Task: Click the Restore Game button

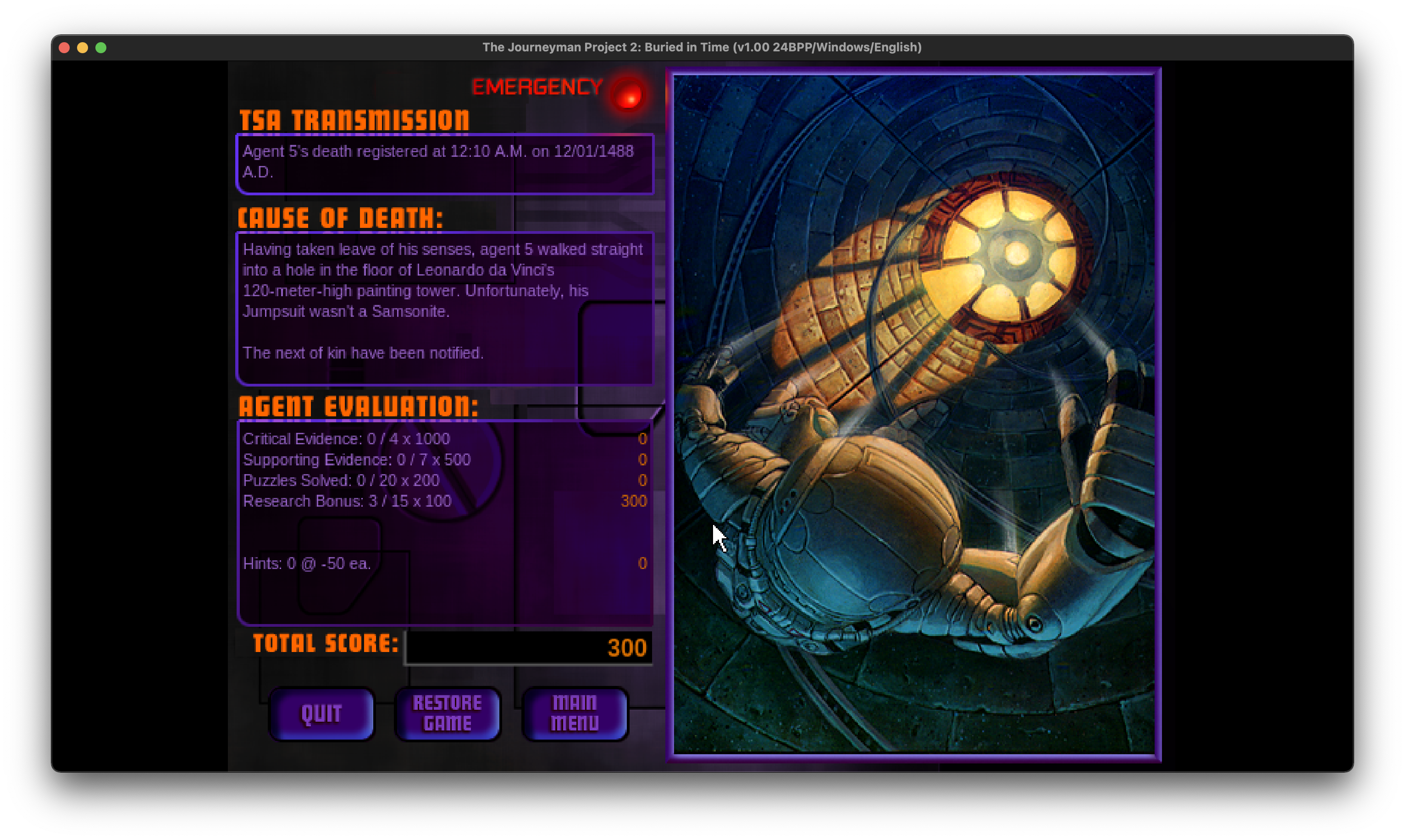Action: pyautogui.click(x=447, y=714)
